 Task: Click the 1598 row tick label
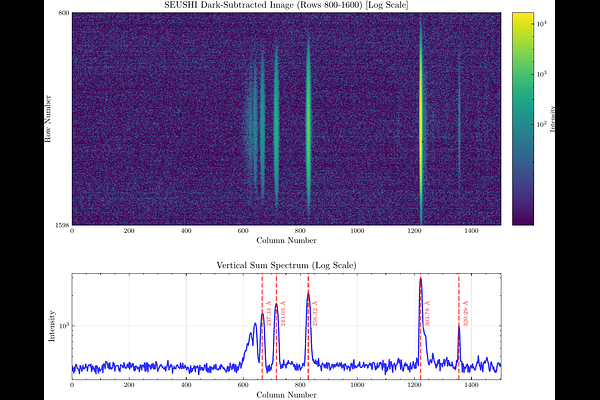coord(61,224)
